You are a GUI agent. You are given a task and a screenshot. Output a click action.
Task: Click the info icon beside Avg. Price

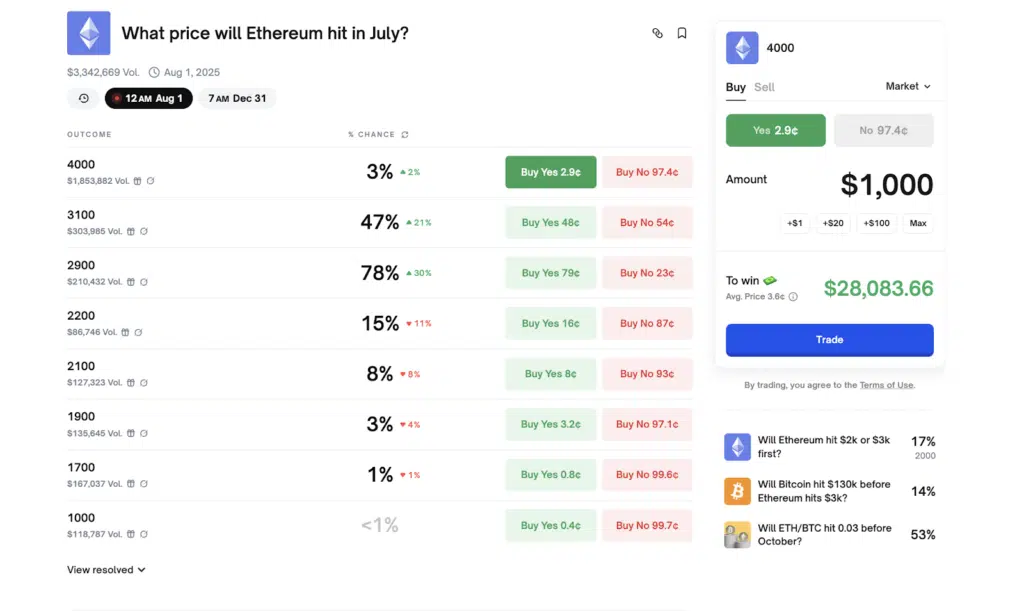(x=793, y=297)
